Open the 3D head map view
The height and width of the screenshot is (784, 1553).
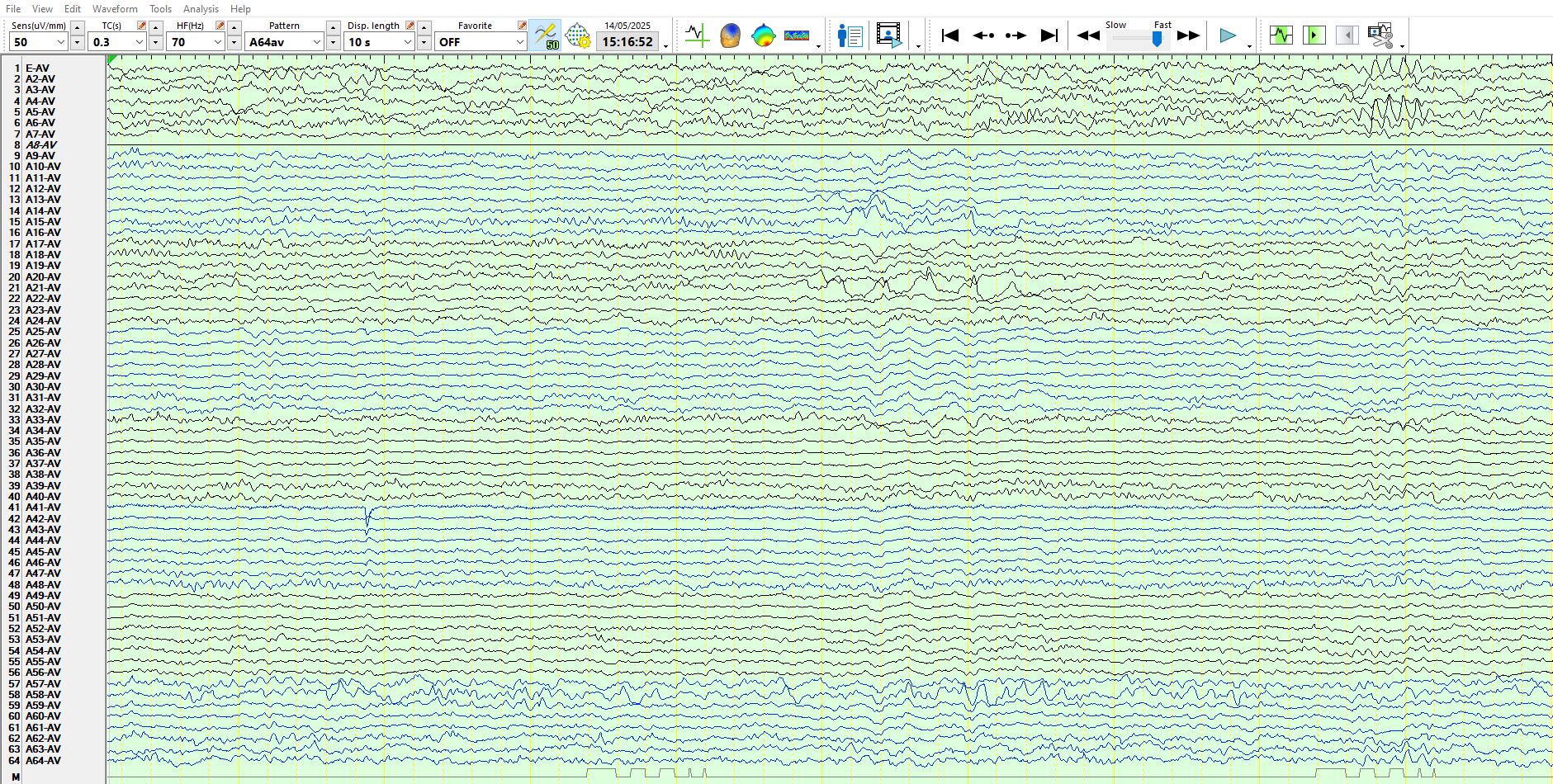click(x=730, y=35)
